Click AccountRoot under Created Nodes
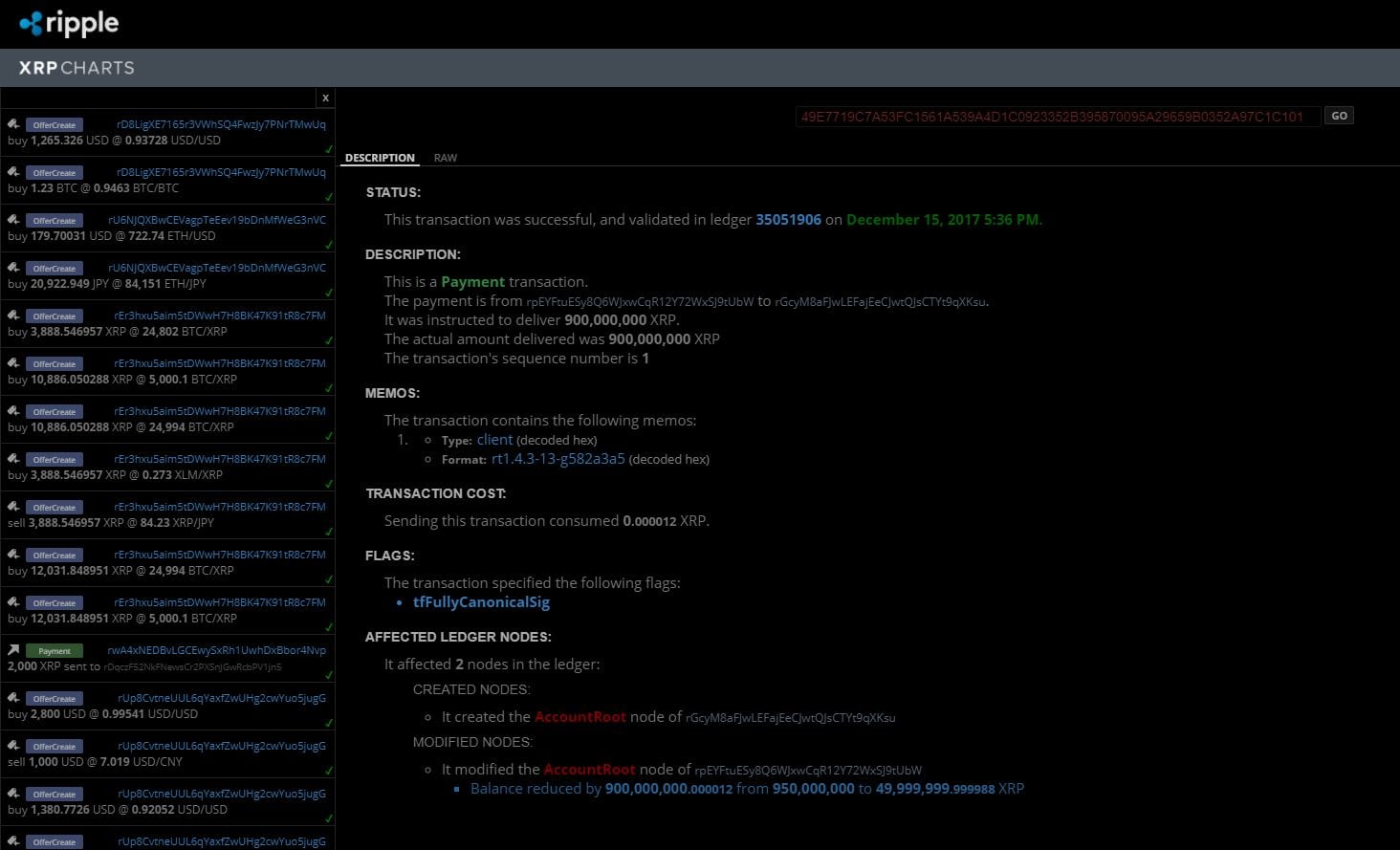This screenshot has width=1400, height=850. 580,717
